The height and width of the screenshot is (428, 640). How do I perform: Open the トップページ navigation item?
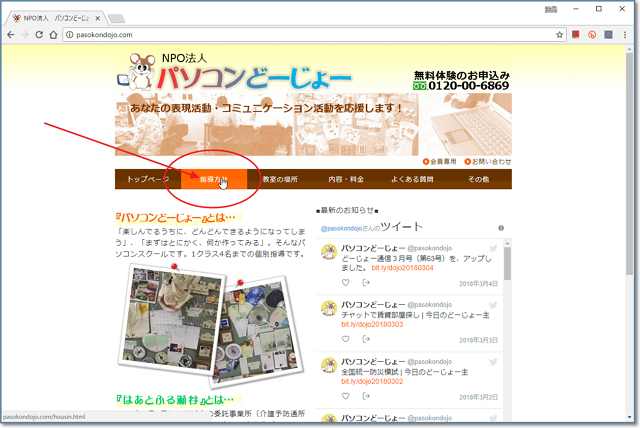click(x=148, y=179)
